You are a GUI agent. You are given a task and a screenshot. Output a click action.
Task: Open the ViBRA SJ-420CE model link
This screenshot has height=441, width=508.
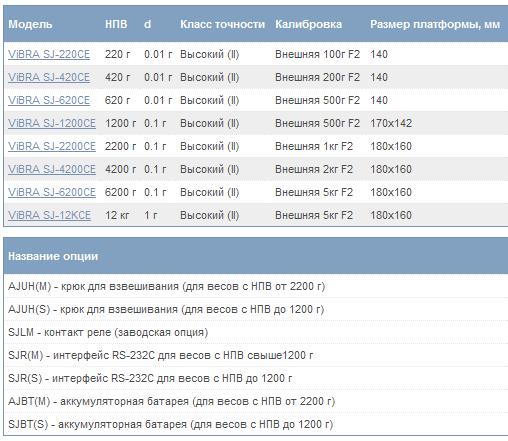point(49,77)
